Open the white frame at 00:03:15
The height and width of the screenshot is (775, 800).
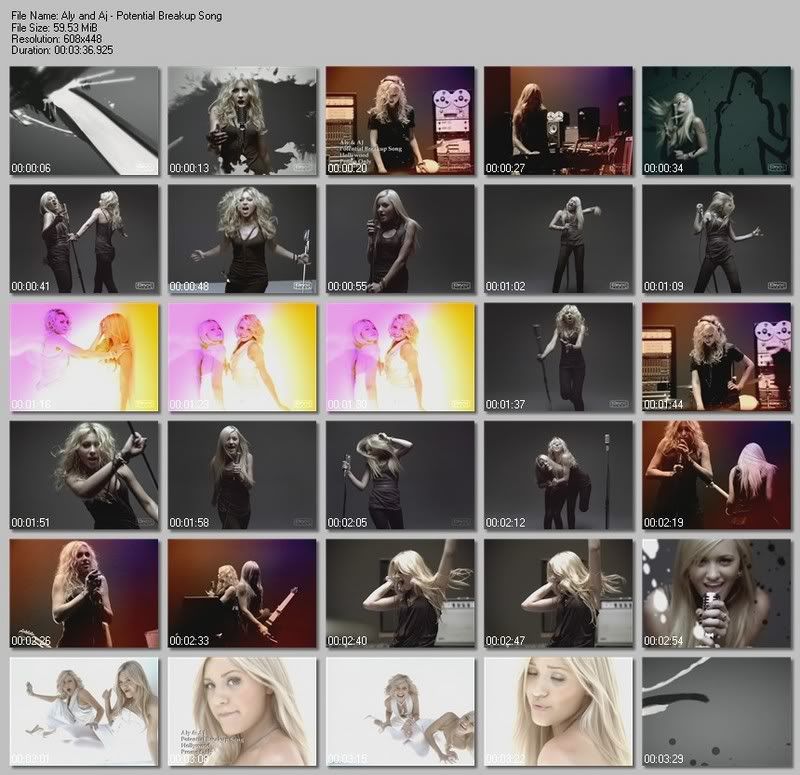click(401, 712)
